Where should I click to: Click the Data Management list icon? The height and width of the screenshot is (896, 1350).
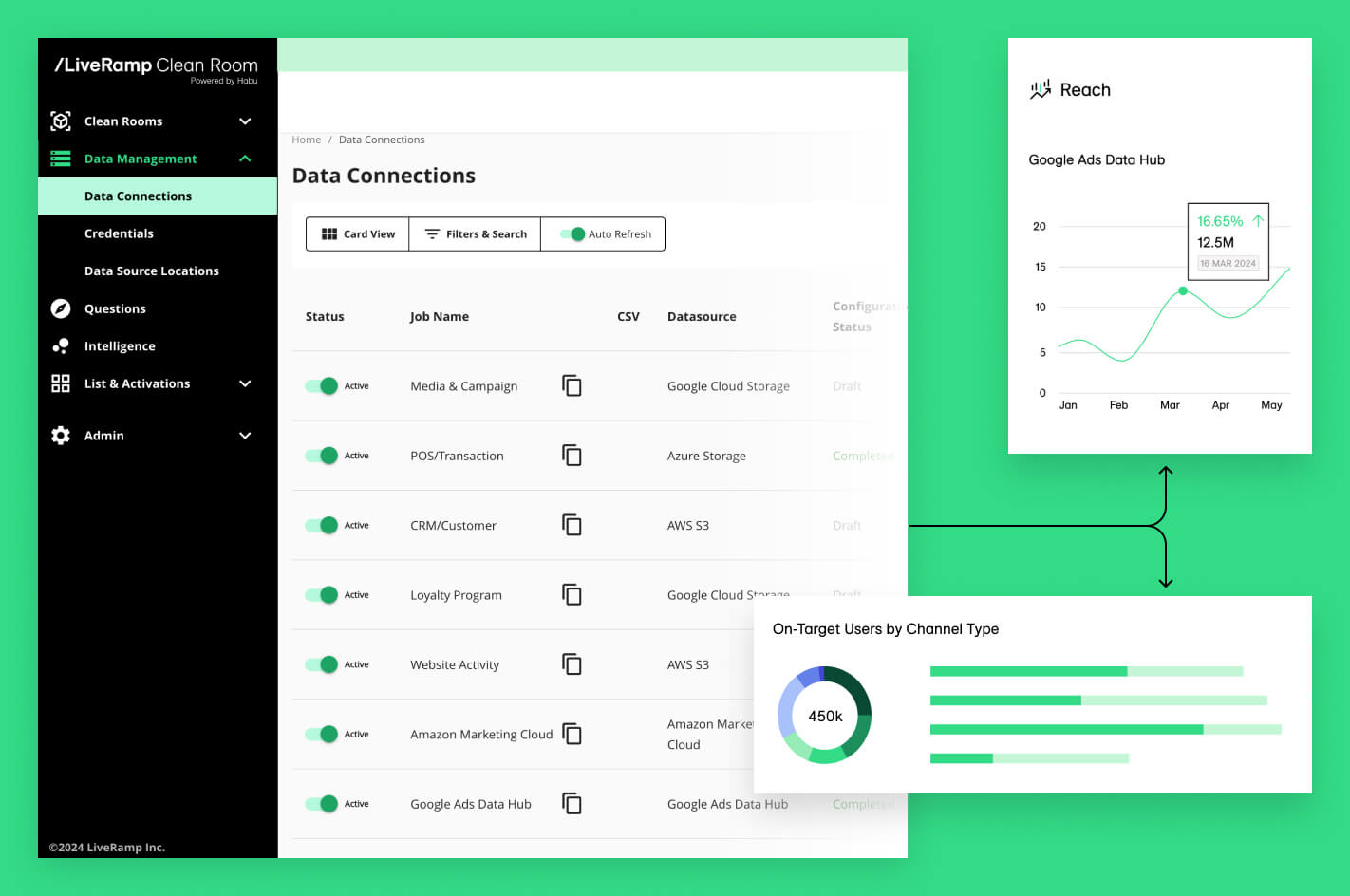tap(60, 159)
